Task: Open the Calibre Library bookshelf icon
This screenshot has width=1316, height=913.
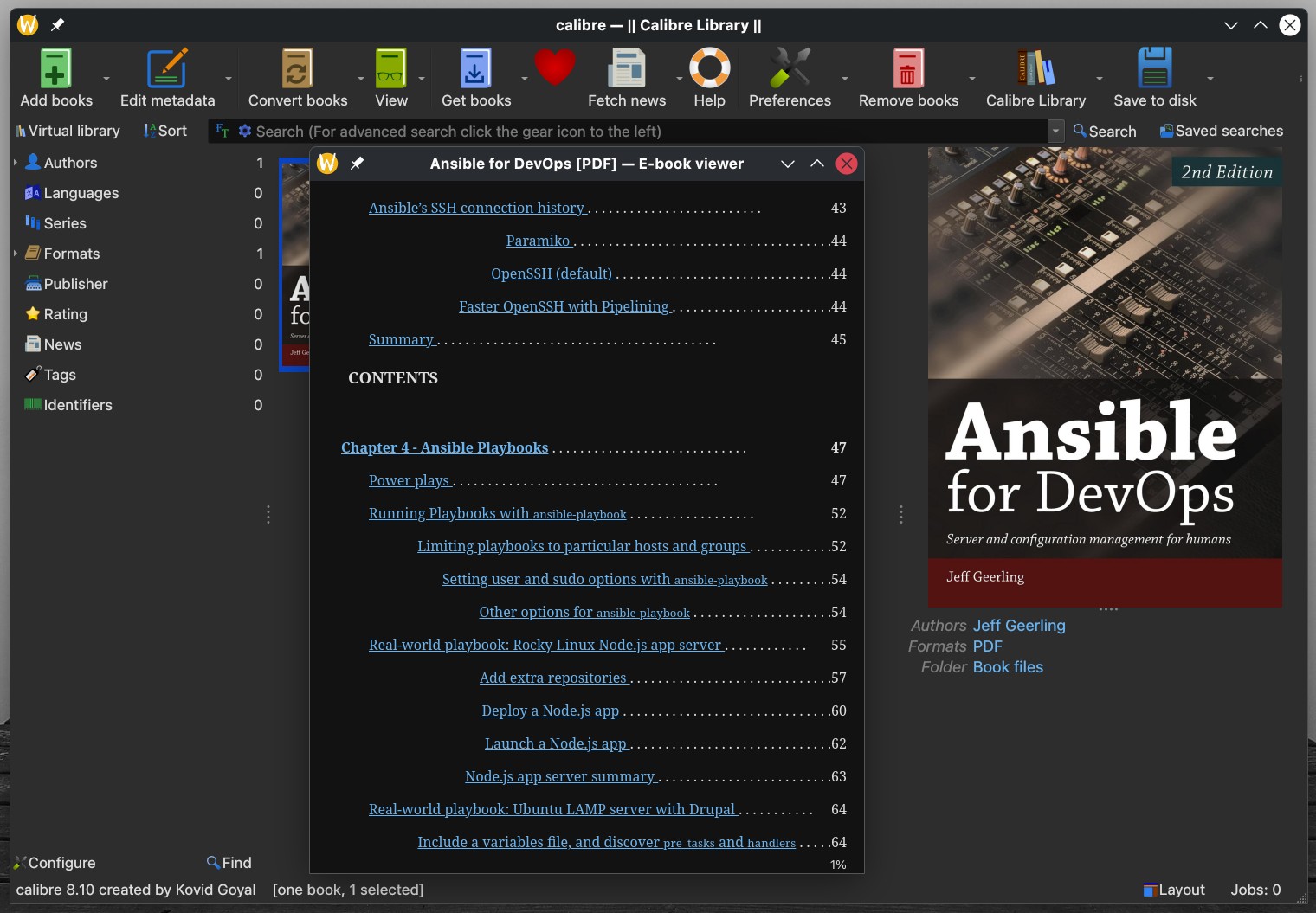Action: [1035, 68]
